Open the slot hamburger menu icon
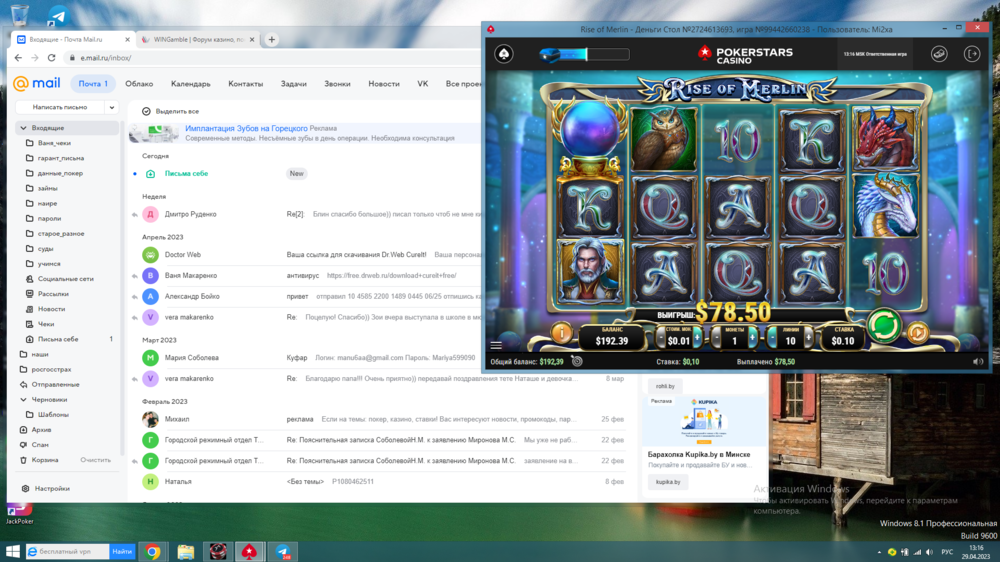This screenshot has height=562, width=1000. (496, 346)
